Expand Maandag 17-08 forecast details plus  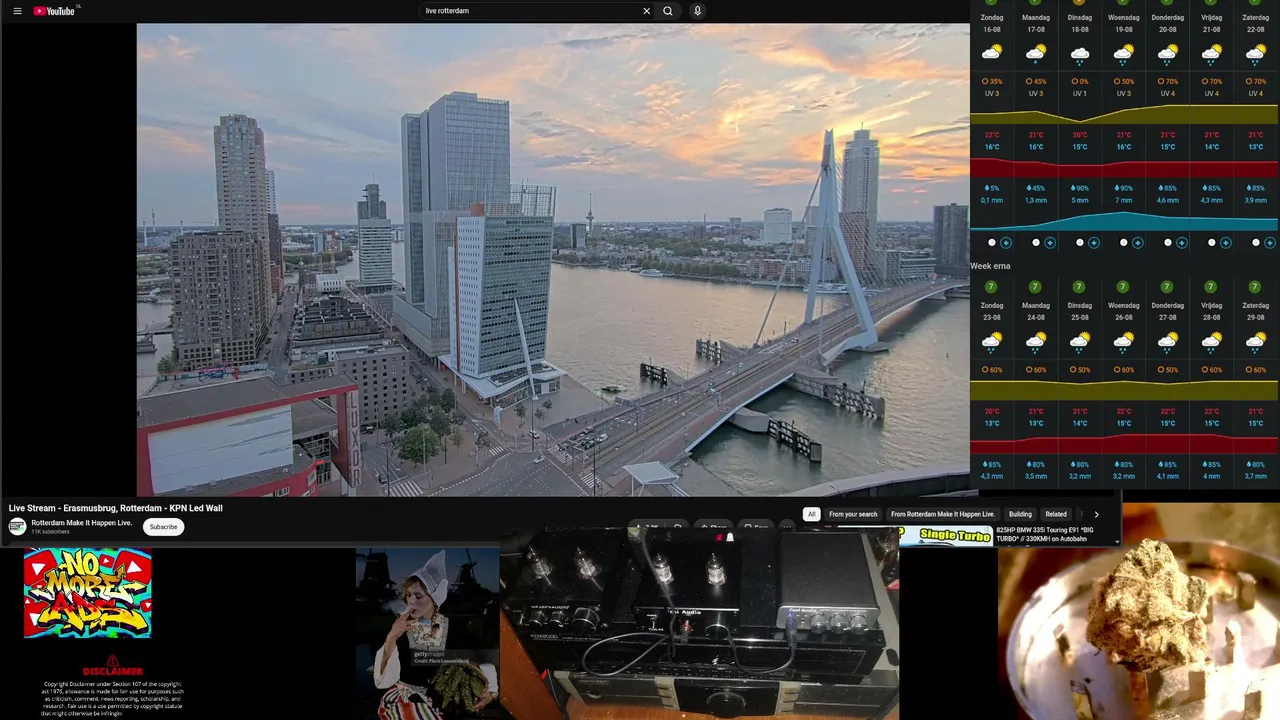(x=1050, y=243)
